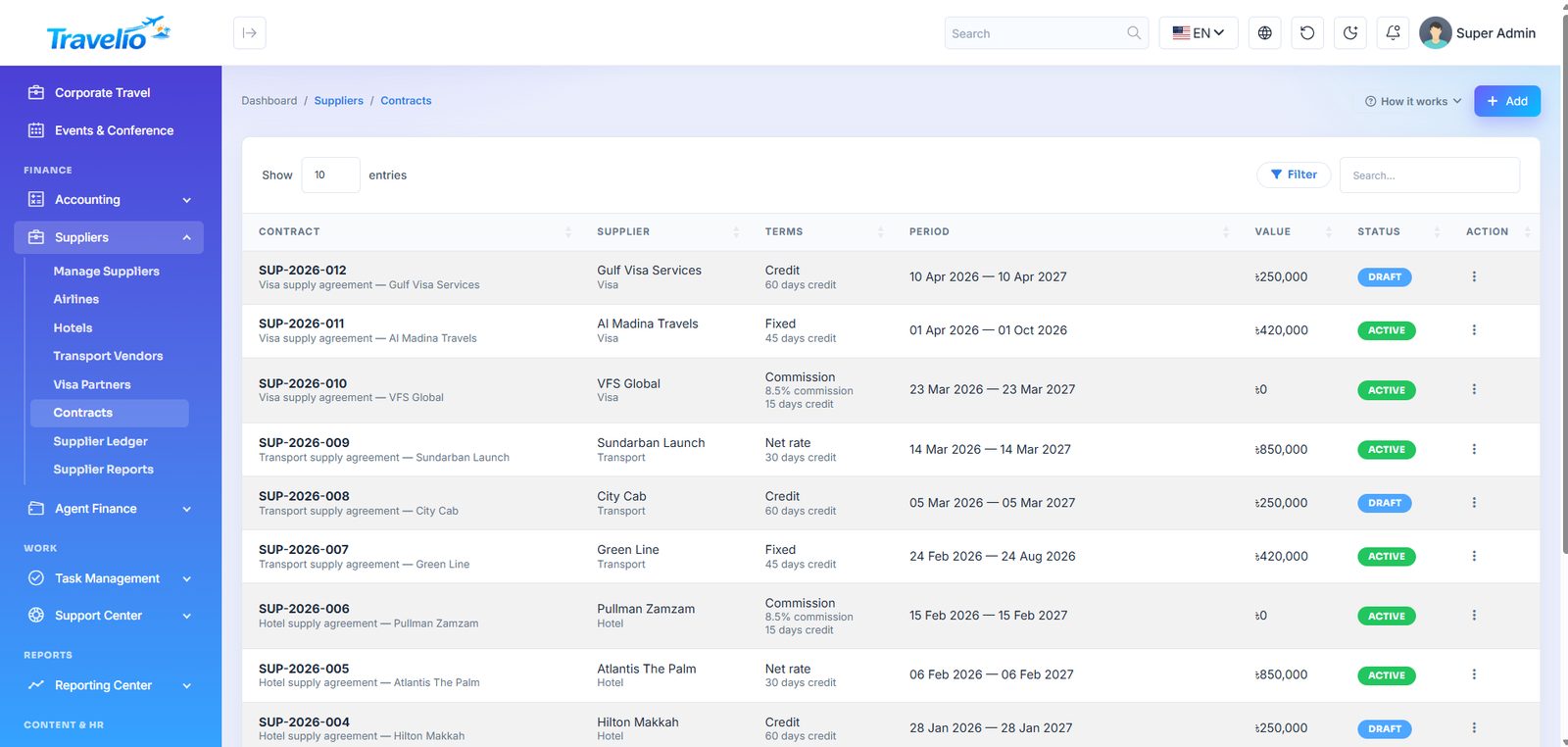This screenshot has width=1568, height=747.
Task: Open action menu for SUP-2026-011
Action: (1474, 330)
